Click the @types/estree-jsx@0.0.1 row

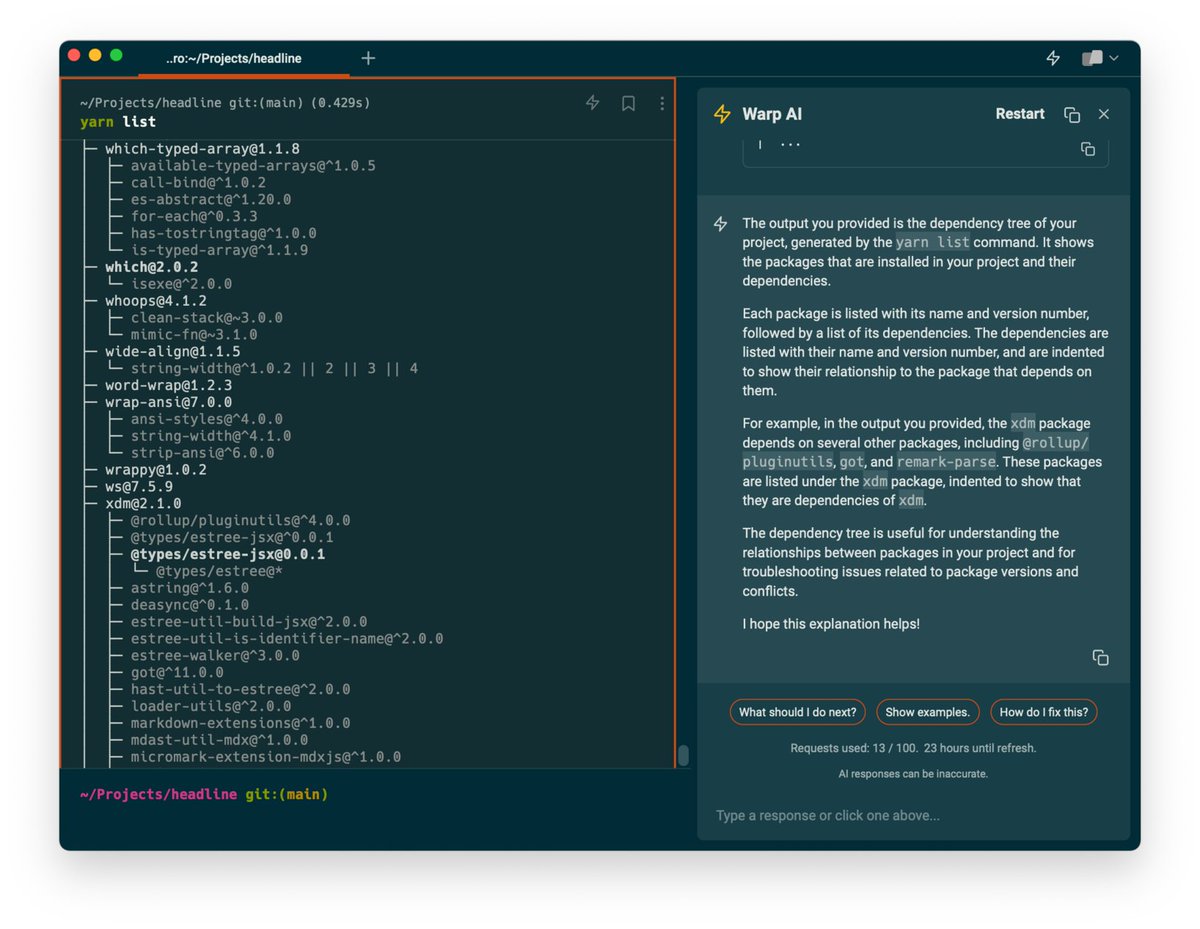tap(227, 554)
